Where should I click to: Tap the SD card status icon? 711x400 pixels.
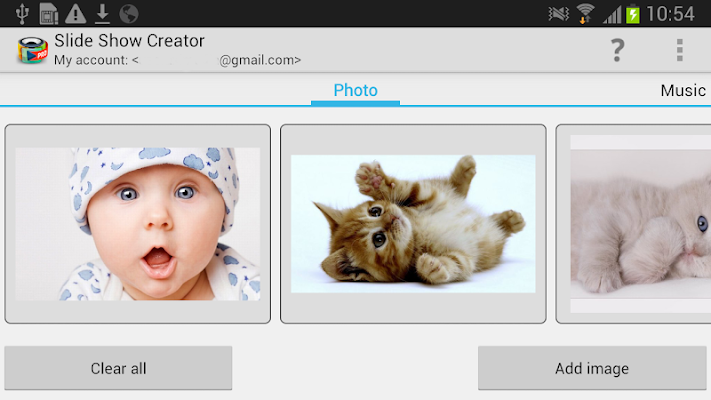coord(49,13)
